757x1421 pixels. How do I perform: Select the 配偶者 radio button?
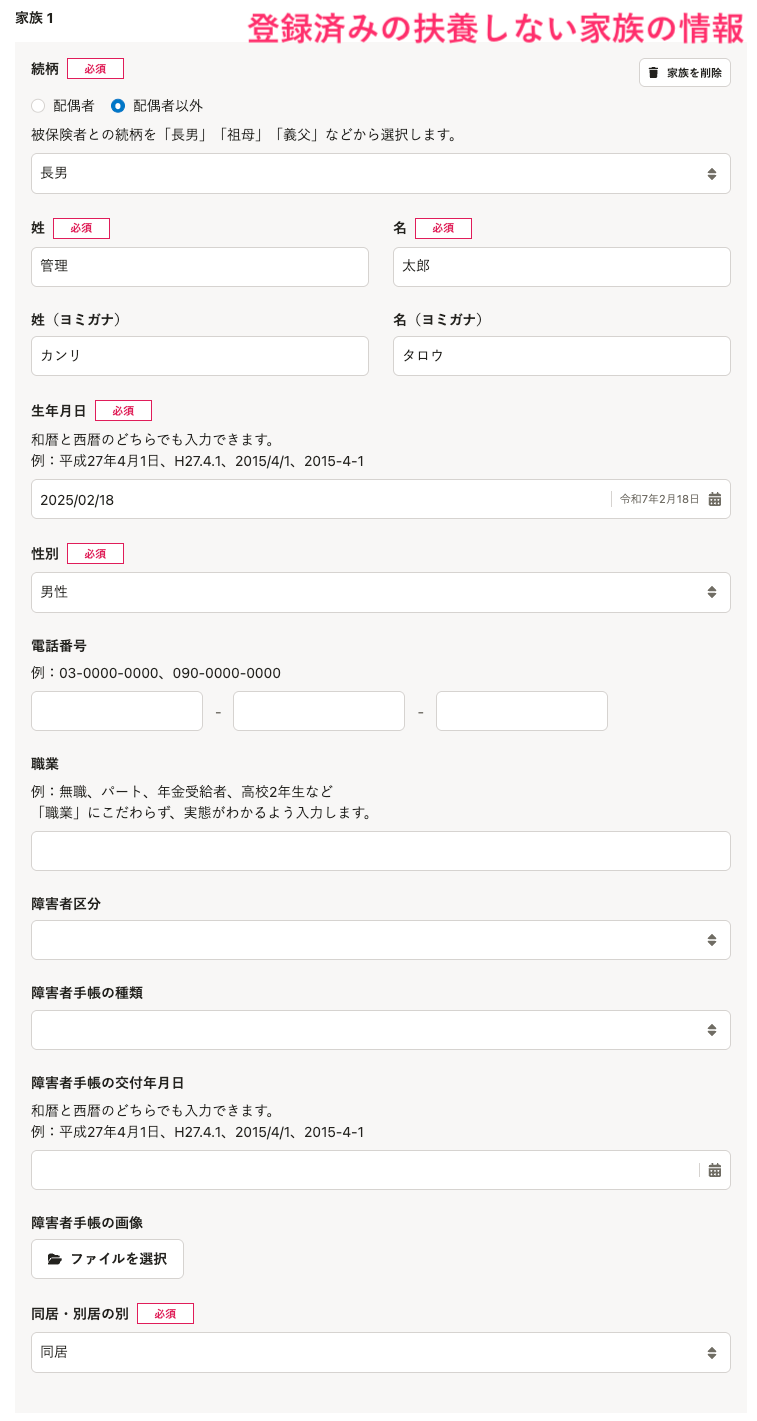pos(38,105)
